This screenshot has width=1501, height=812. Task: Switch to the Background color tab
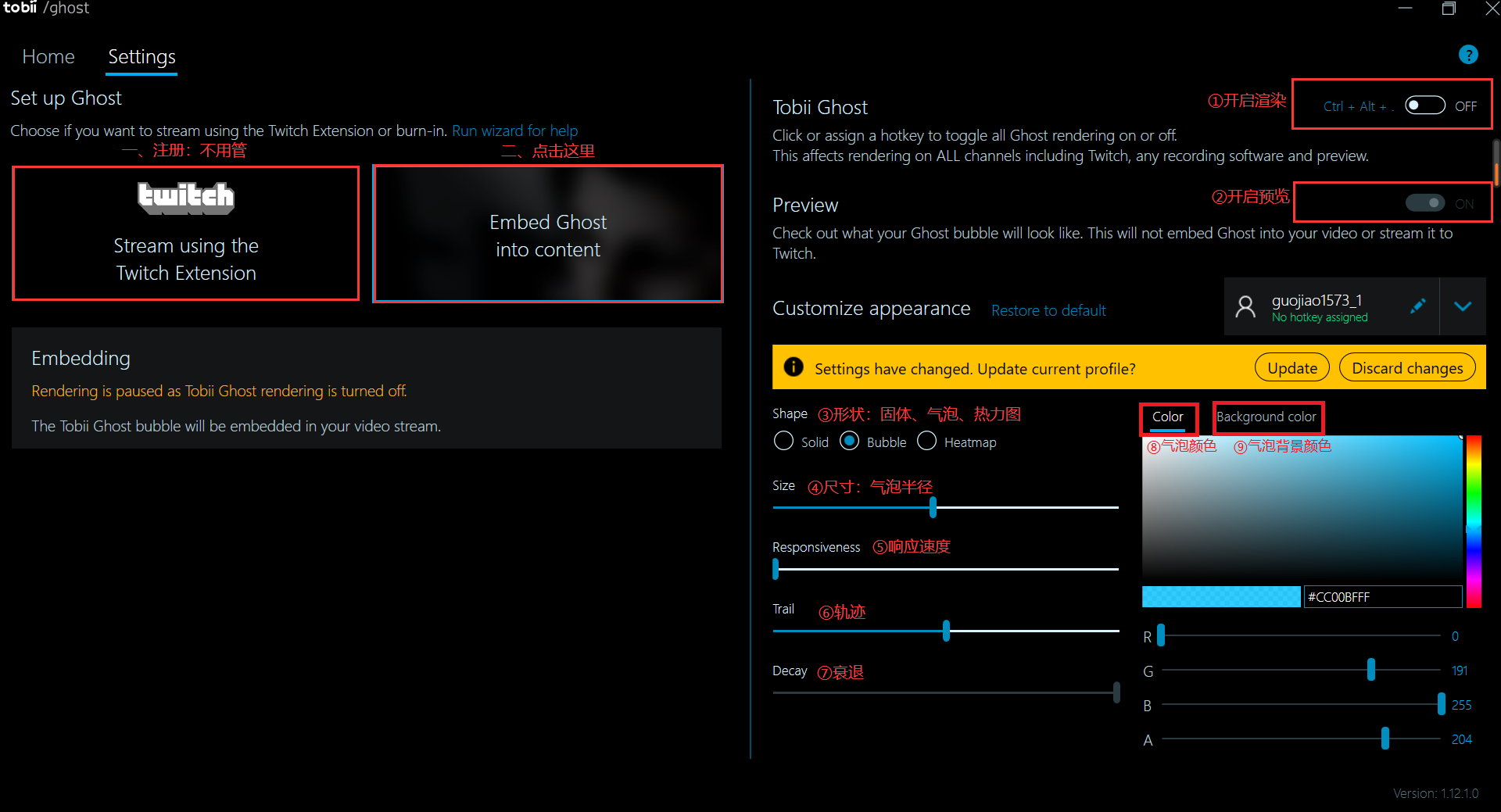(x=1266, y=417)
